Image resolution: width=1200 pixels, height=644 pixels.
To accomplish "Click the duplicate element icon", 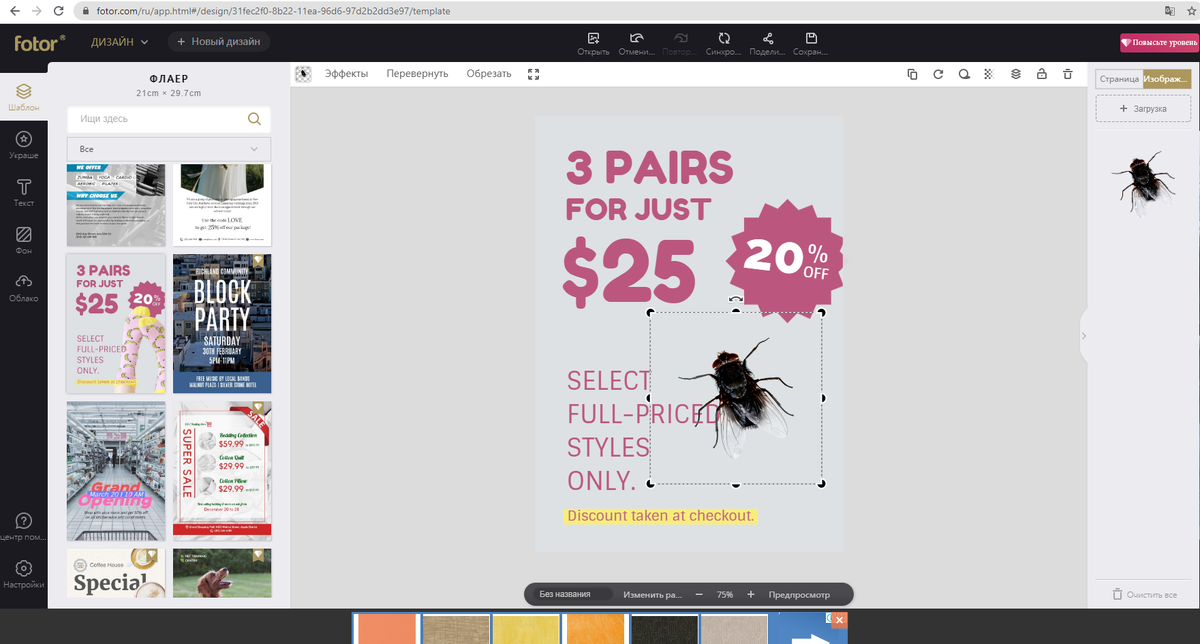I will (912, 74).
